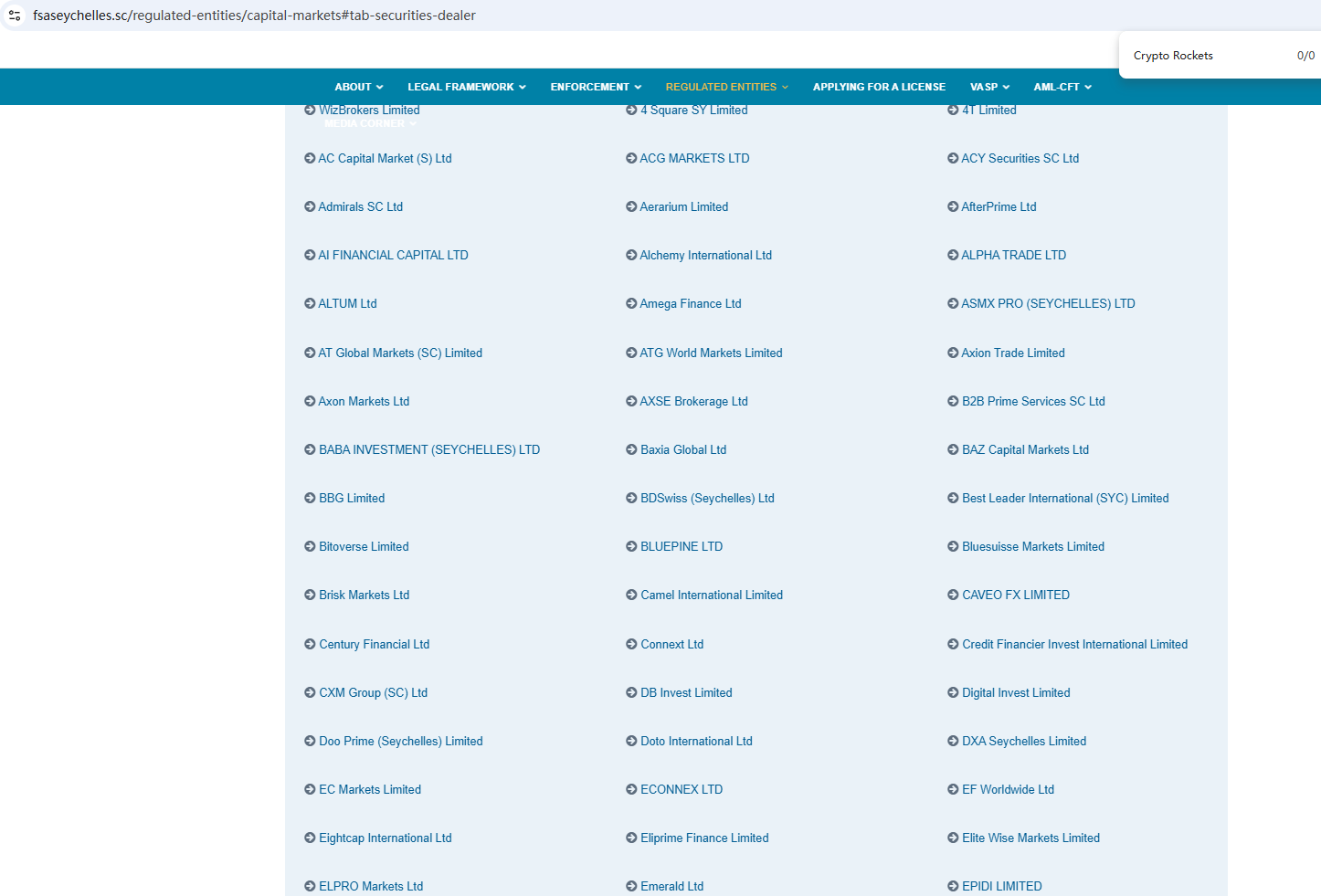Open the AfterPrime Ltd link
This screenshot has width=1321, height=896.
[x=999, y=206]
